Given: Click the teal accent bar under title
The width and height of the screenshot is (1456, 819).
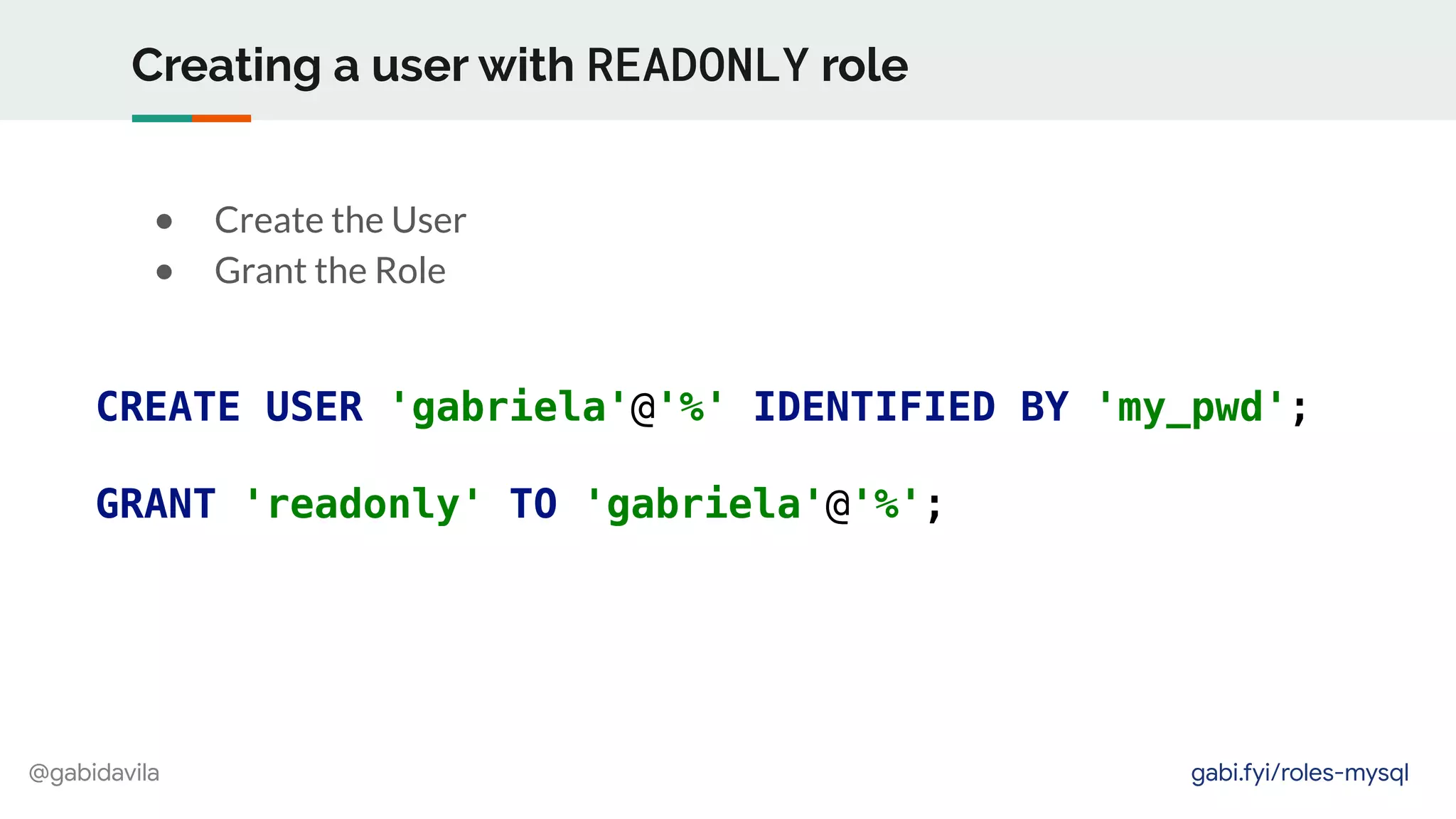Looking at the screenshot, I should [162, 118].
